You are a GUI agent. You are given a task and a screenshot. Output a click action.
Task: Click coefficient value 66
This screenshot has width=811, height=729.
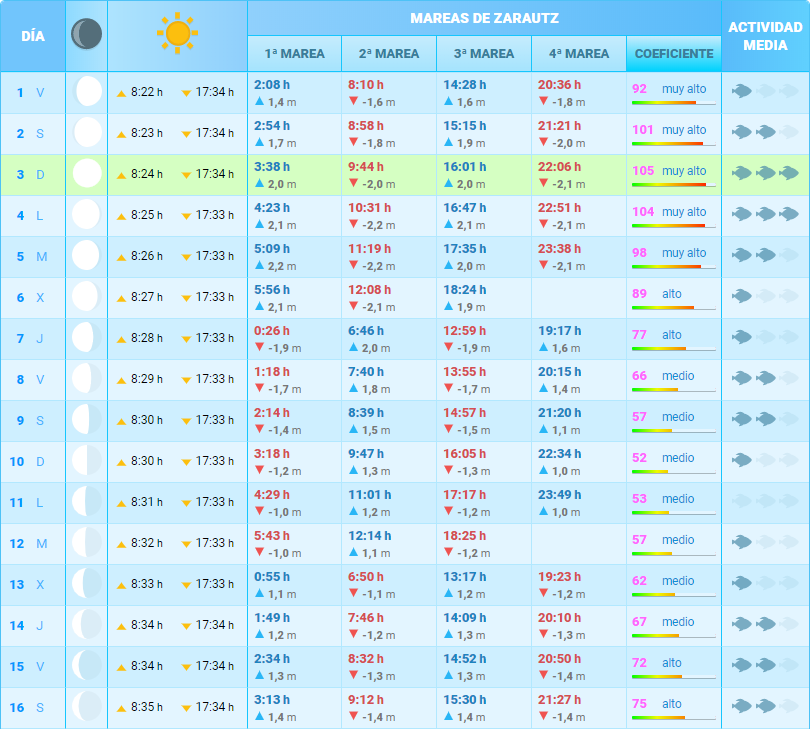coord(639,376)
